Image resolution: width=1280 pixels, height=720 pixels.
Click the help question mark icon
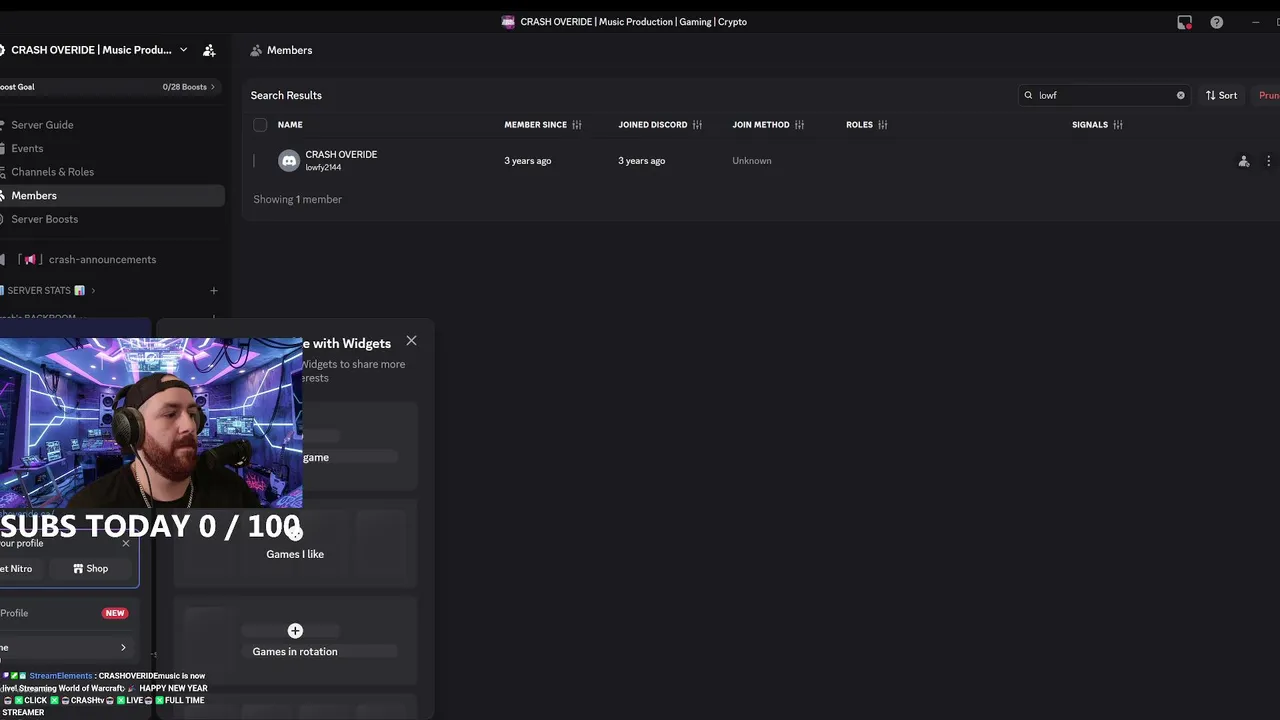[1216, 22]
